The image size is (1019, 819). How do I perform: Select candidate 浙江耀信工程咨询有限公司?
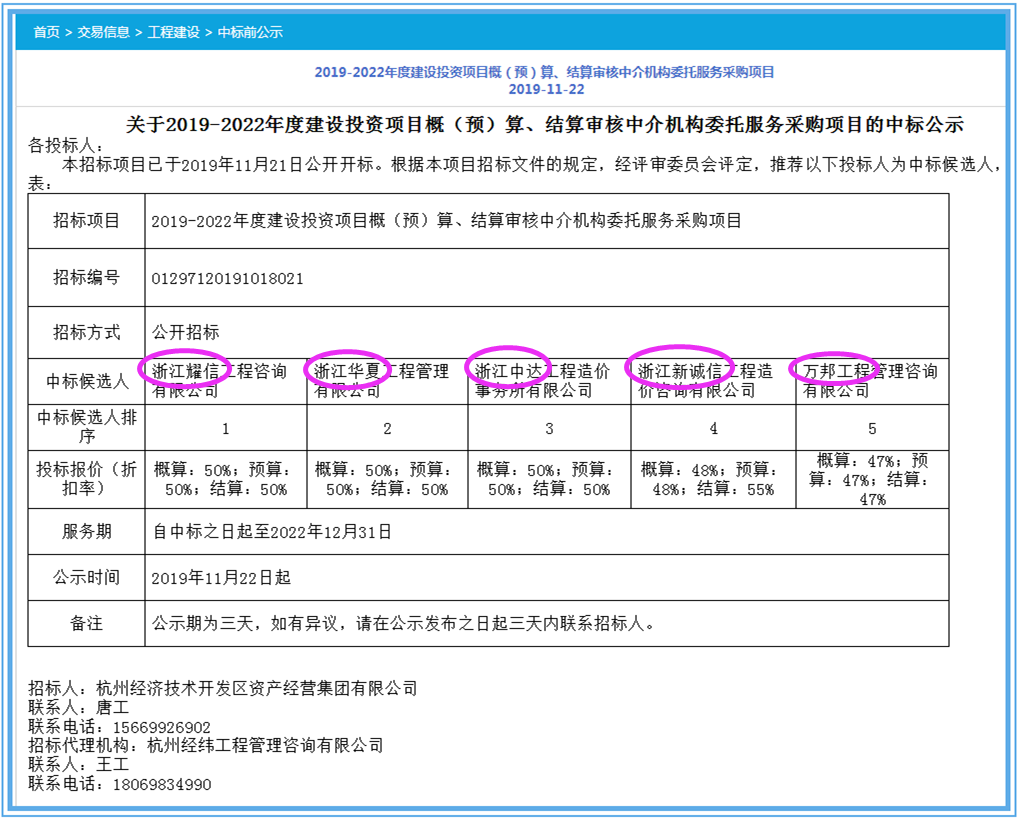[x=226, y=382]
